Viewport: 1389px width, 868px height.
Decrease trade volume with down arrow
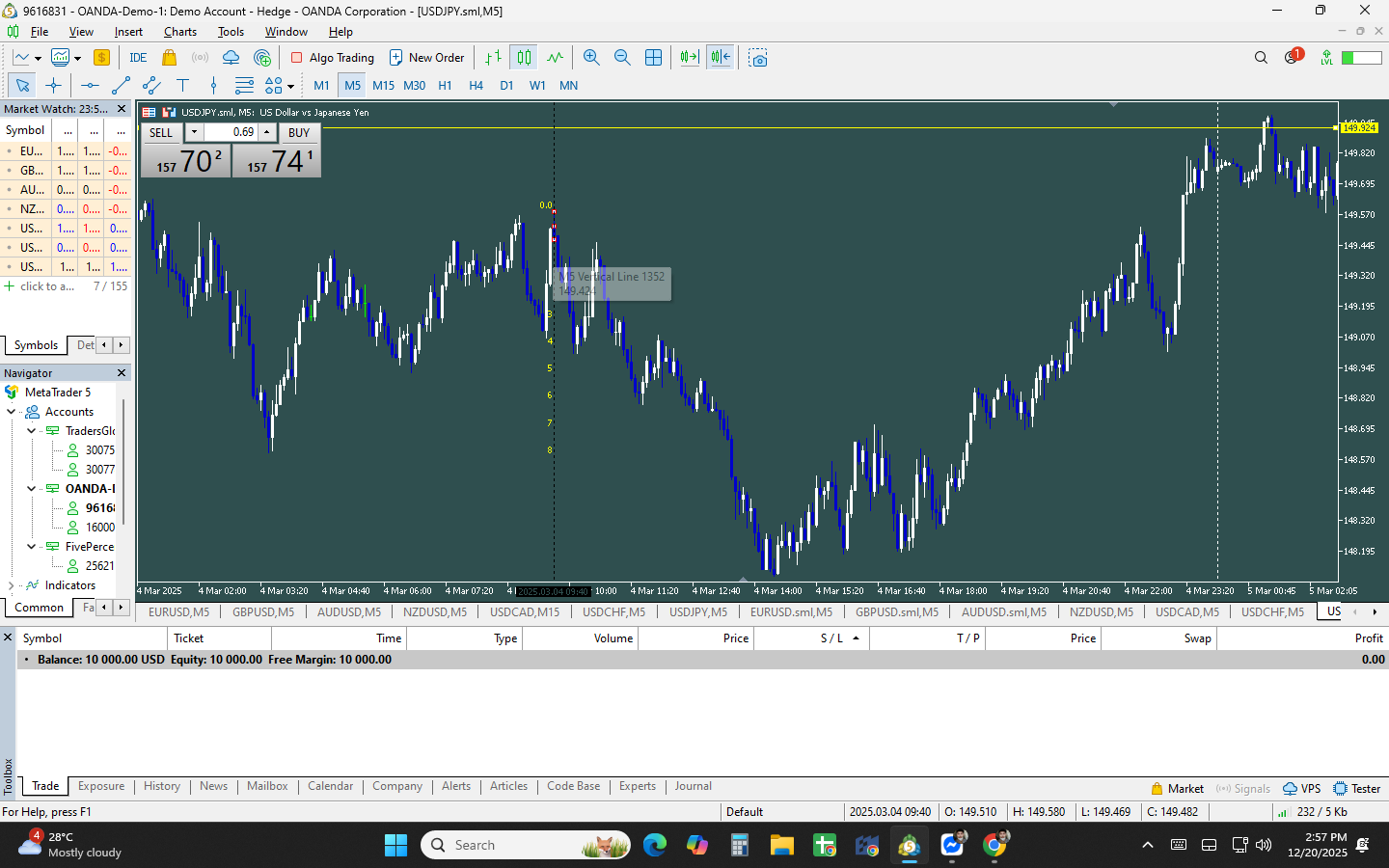click(x=194, y=132)
